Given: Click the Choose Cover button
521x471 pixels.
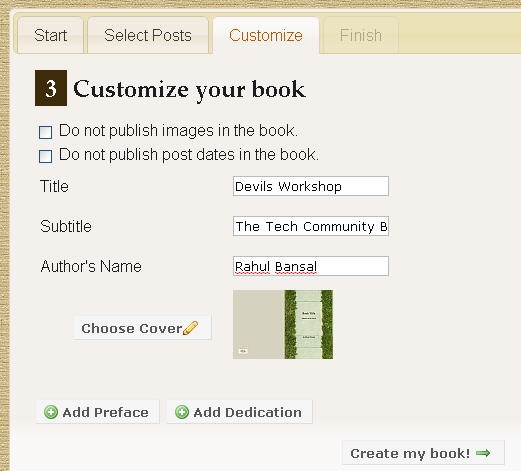Looking at the screenshot, I should coord(142,328).
